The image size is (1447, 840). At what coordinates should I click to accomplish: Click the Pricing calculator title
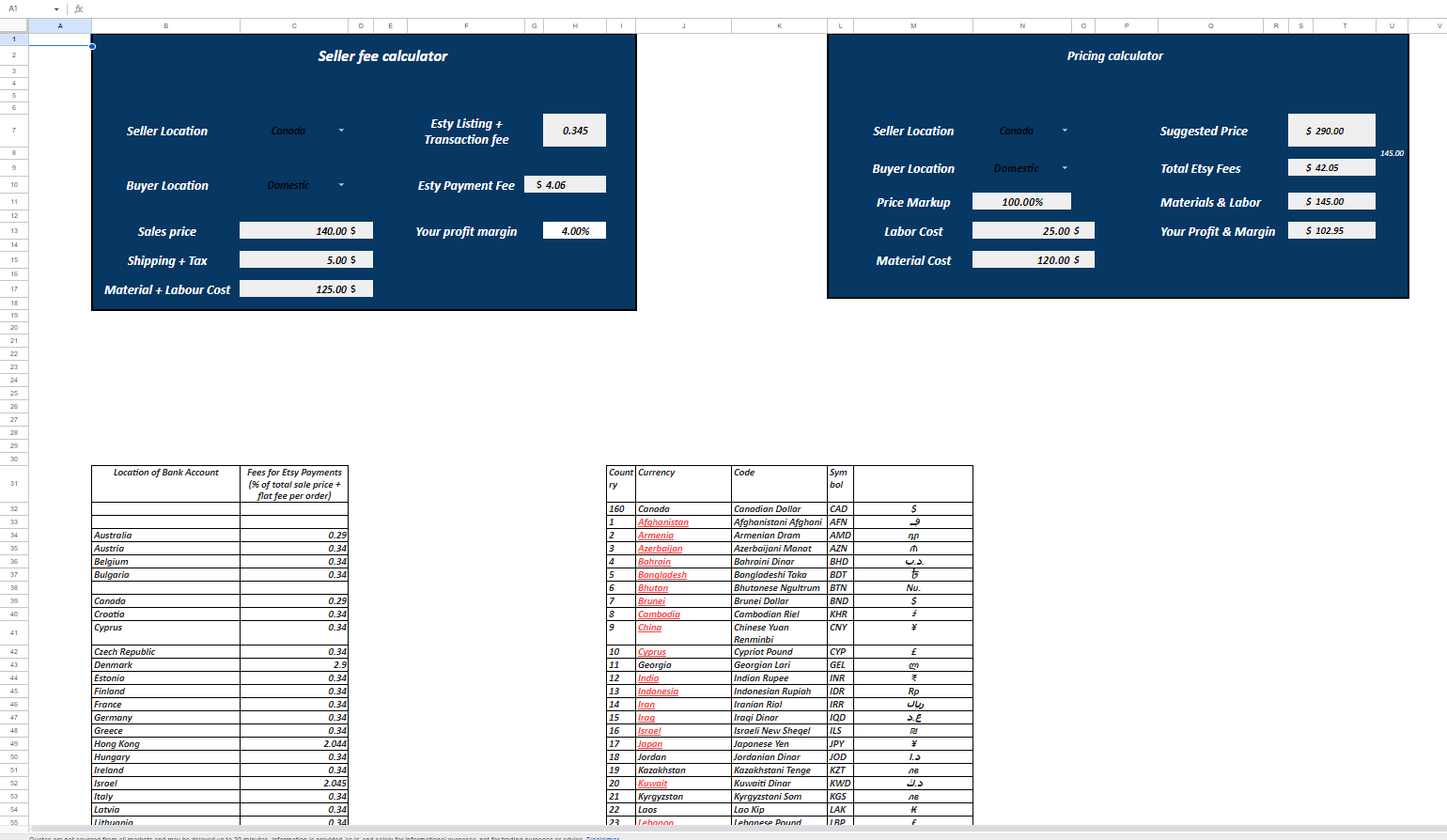click(x=1114, y=56)
